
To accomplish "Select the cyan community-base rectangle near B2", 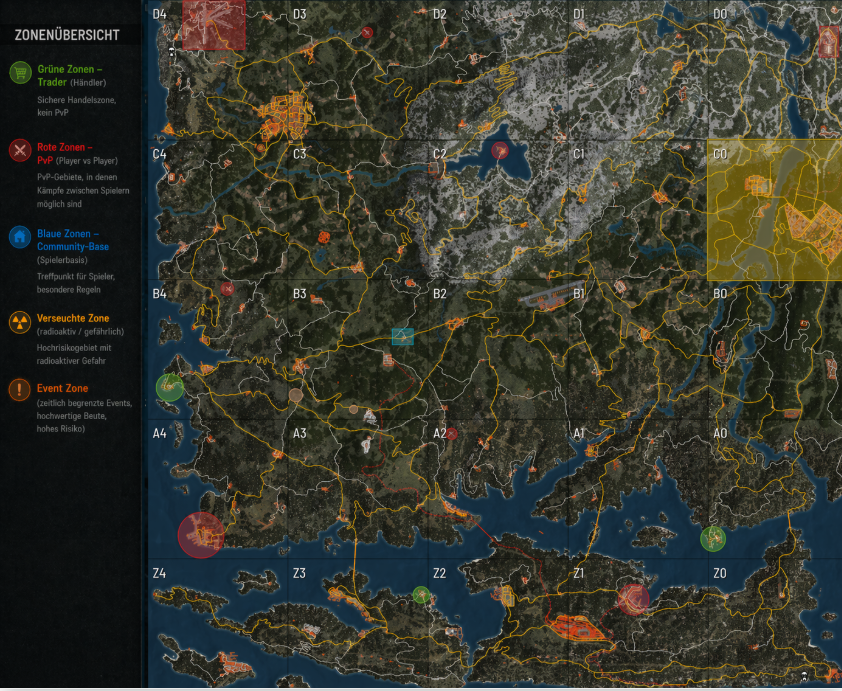I will tap(403, 337).
